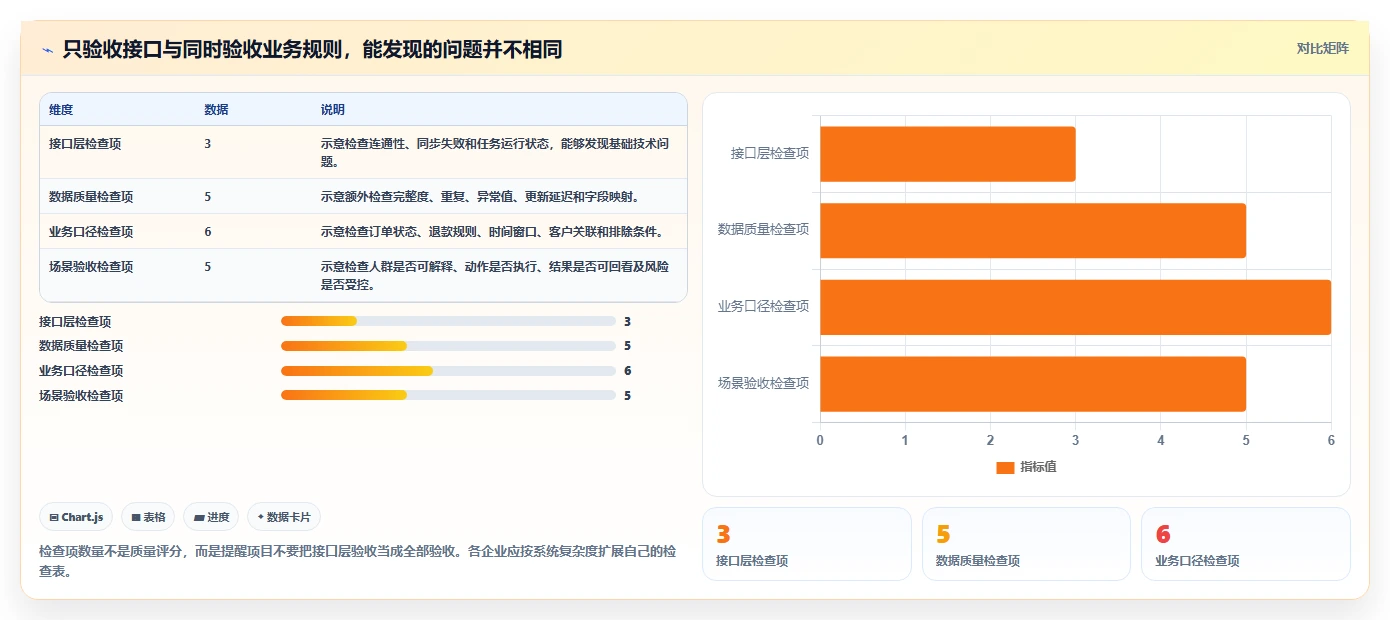Image resolution: width=1390 pixels, height=620 pixels.
Task: Click the 说明 column header
Action: pyautogui.click(x=332, y=110)
